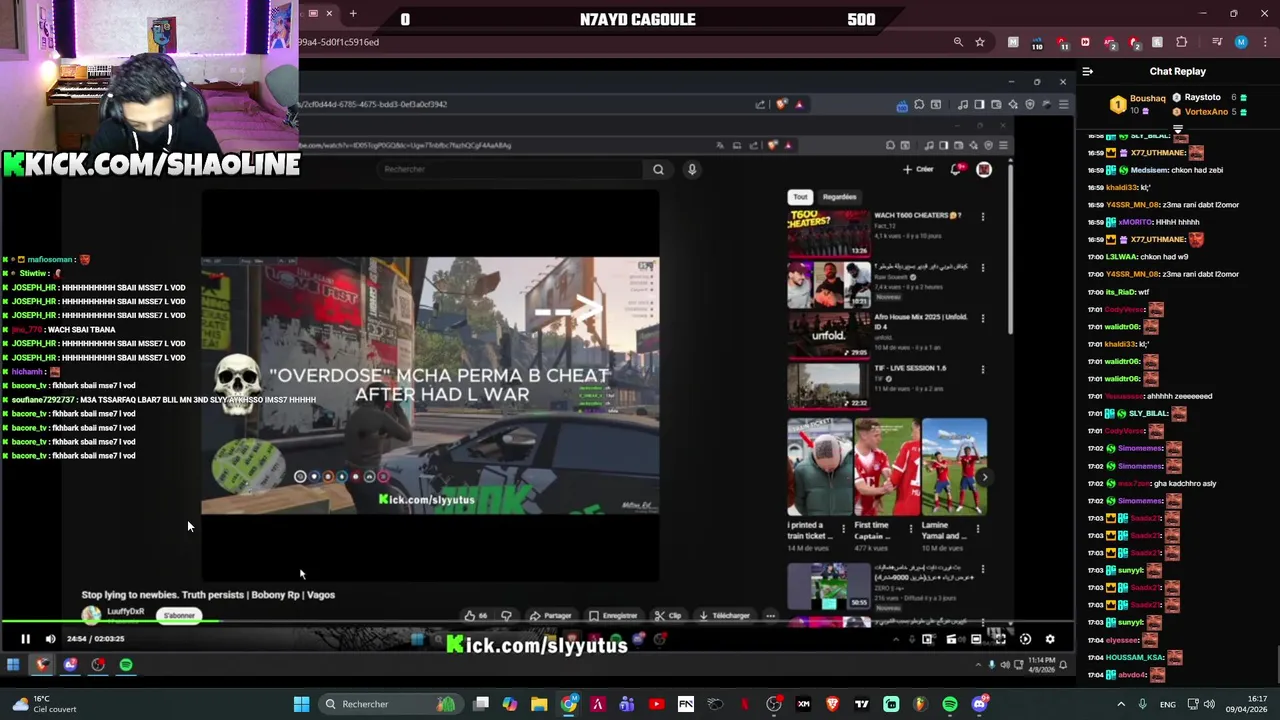
Task: Open VortexAno leaderboard entry
Action: click(x=1209, y=111)
